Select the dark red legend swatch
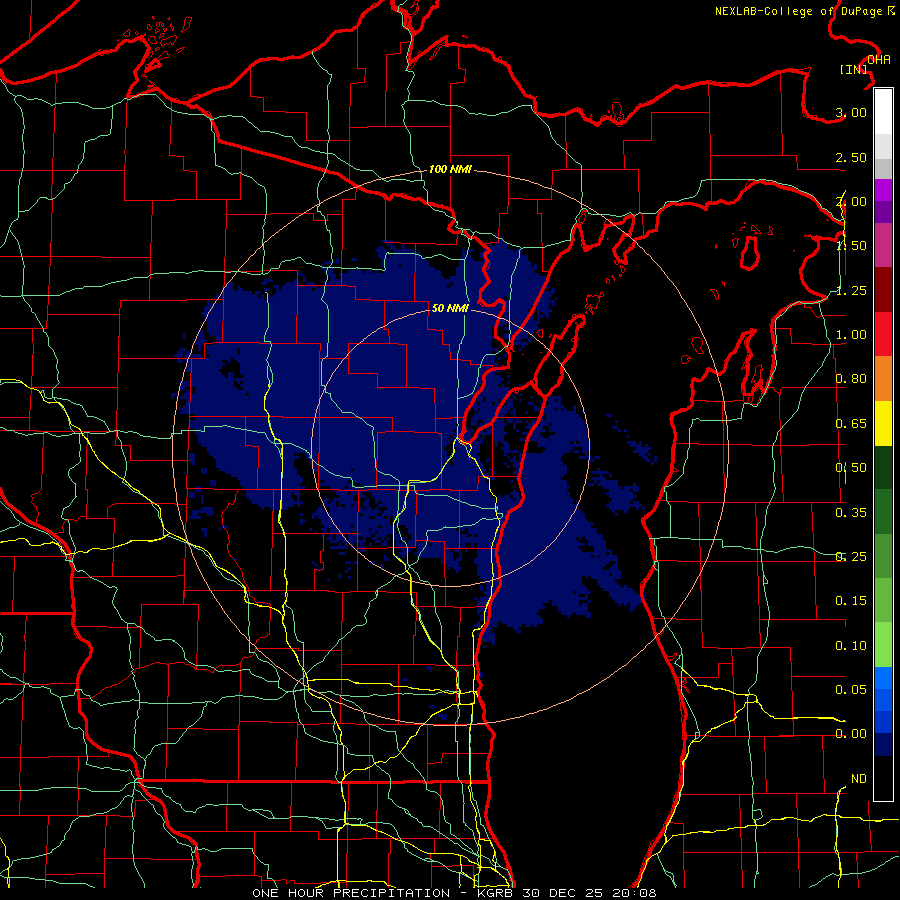Screen dimensions: 900x900 (x=883, y=290)
